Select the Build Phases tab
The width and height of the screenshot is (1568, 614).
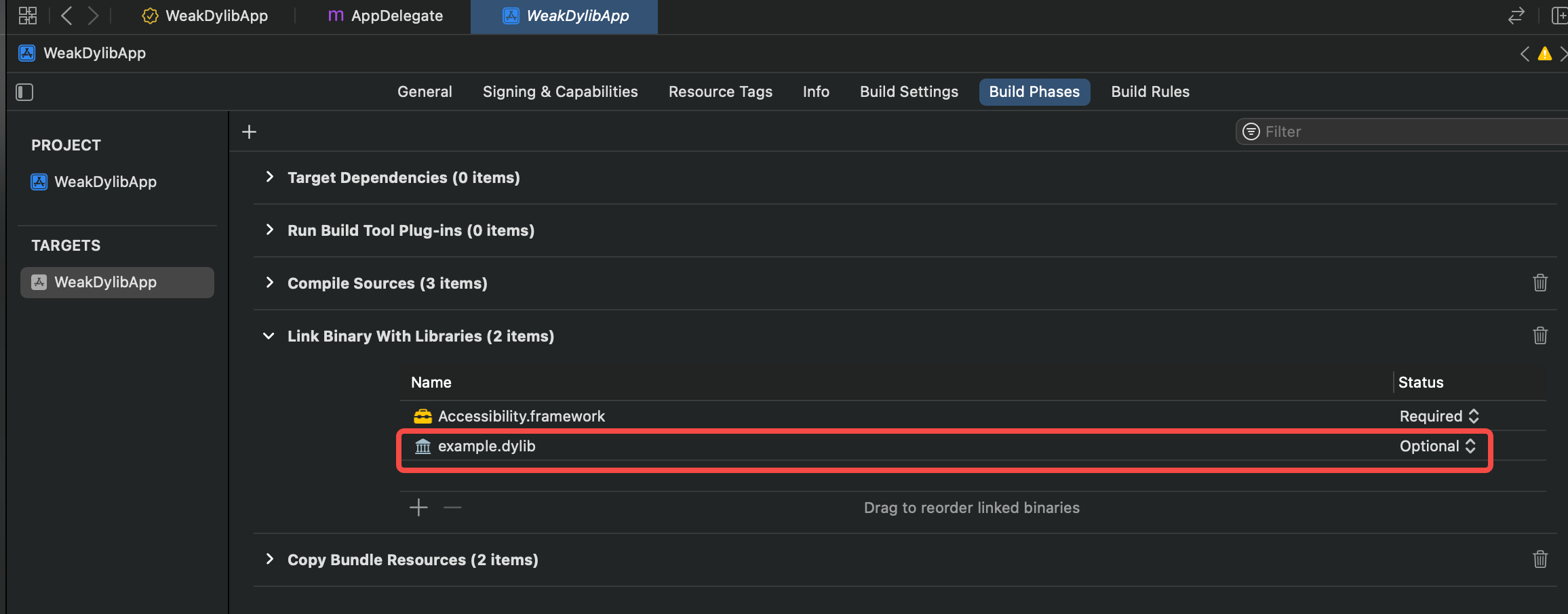click(x=1034, y=91)
